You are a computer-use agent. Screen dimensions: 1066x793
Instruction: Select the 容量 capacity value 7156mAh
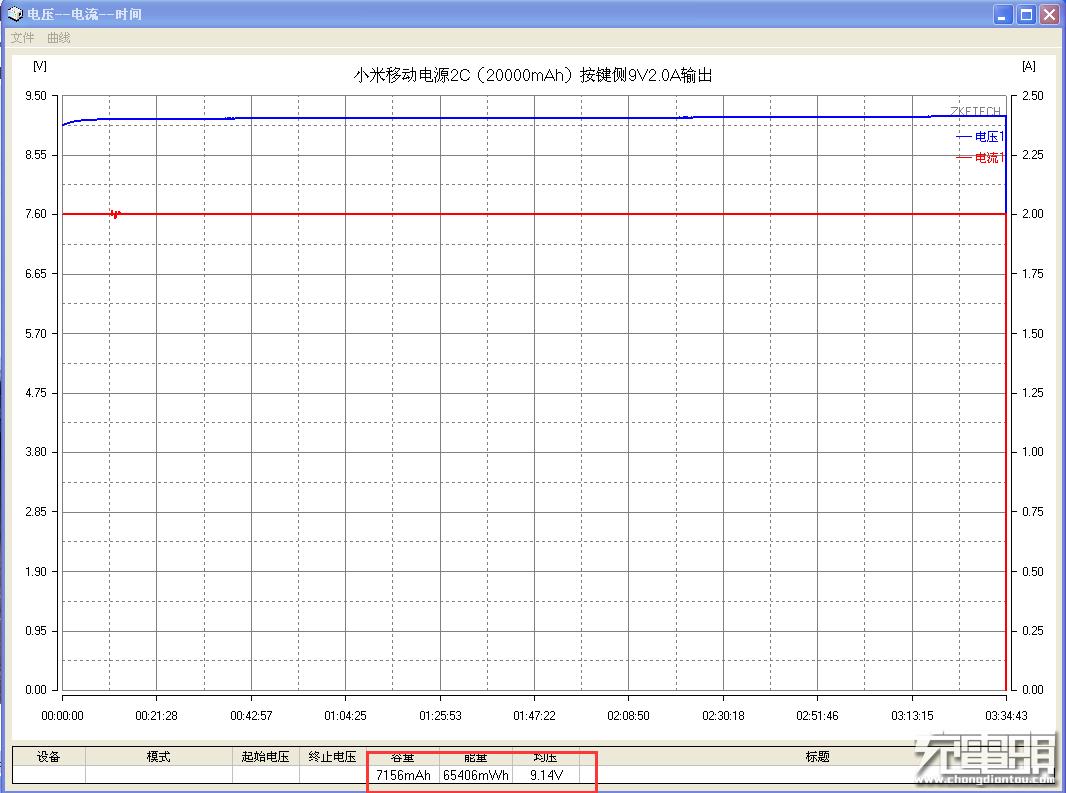pyautogui.click(x=404, y=774)
